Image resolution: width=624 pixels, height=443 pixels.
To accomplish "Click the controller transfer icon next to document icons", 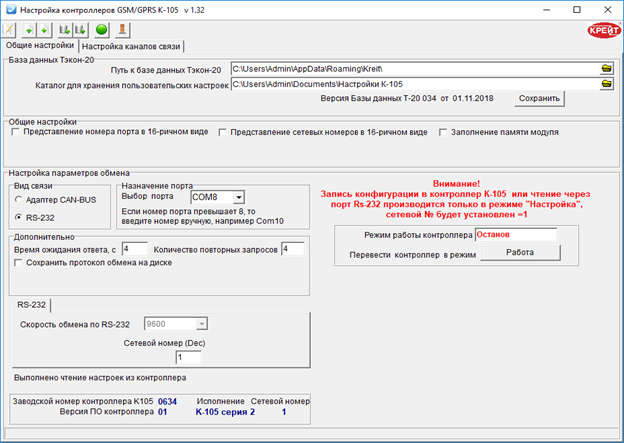I will click(x=64, y=30).
